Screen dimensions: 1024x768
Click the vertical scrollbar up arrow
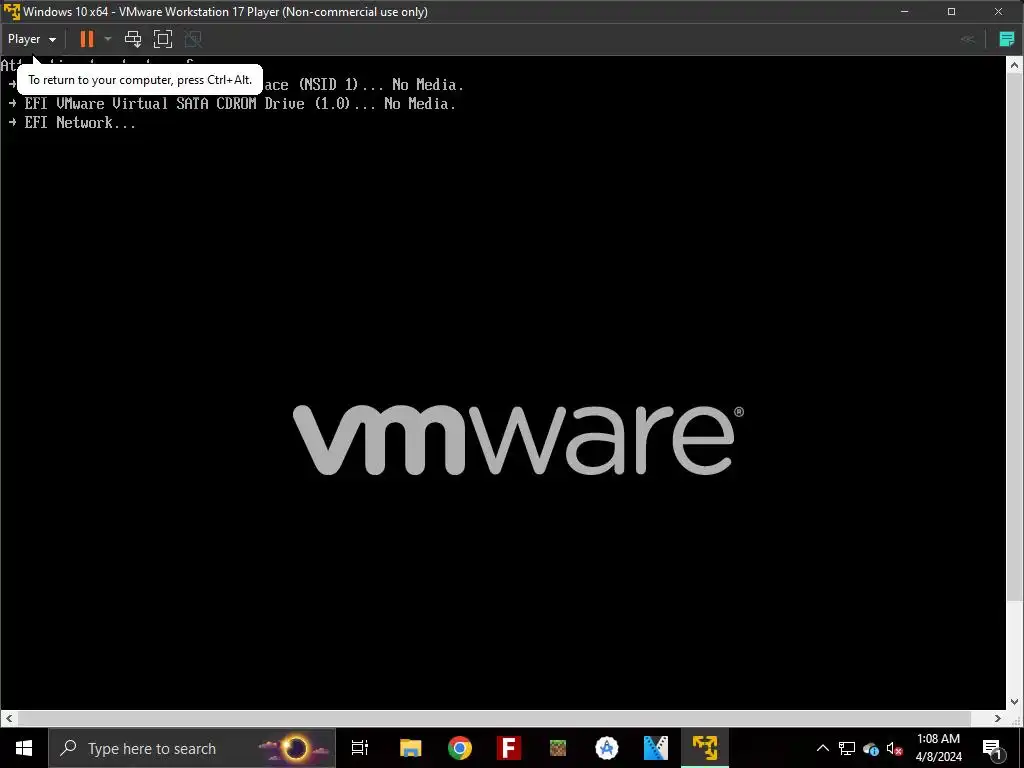point(1014,65)
